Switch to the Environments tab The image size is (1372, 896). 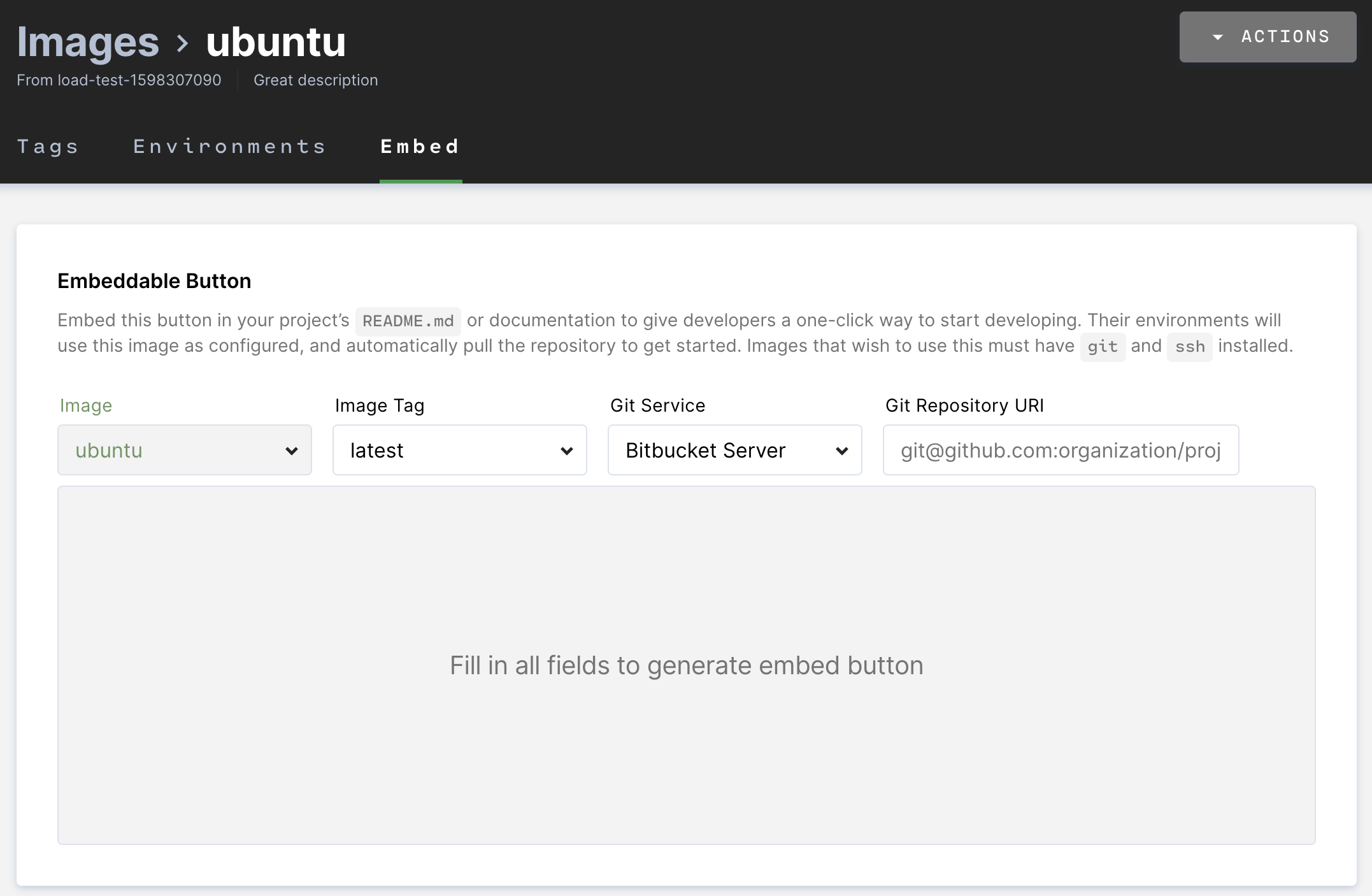point(231,147)
